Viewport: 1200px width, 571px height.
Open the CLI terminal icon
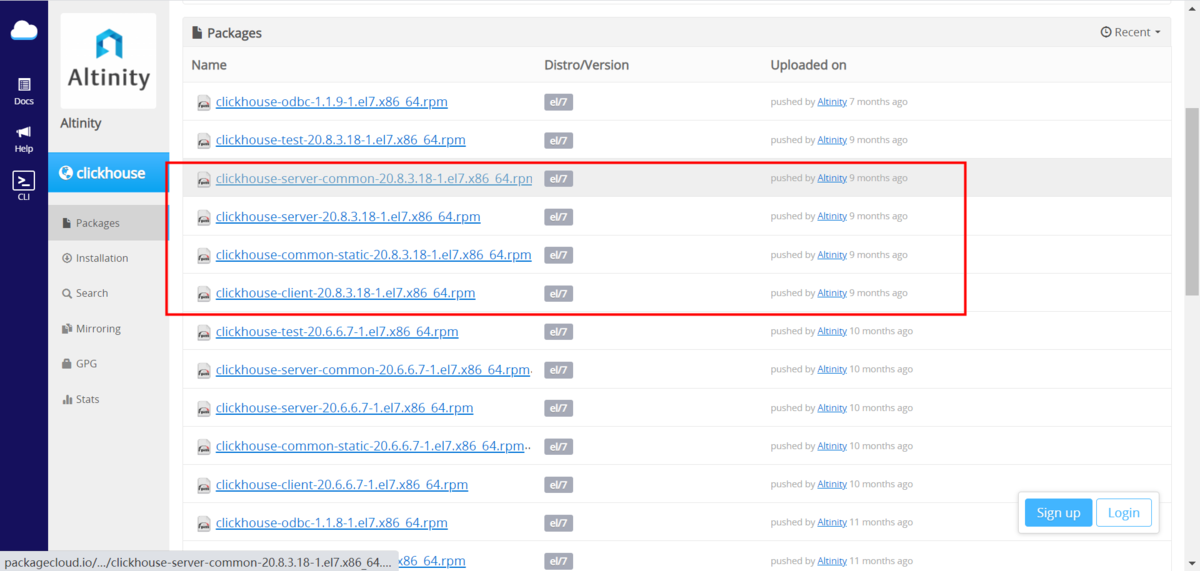pos(24,186)
